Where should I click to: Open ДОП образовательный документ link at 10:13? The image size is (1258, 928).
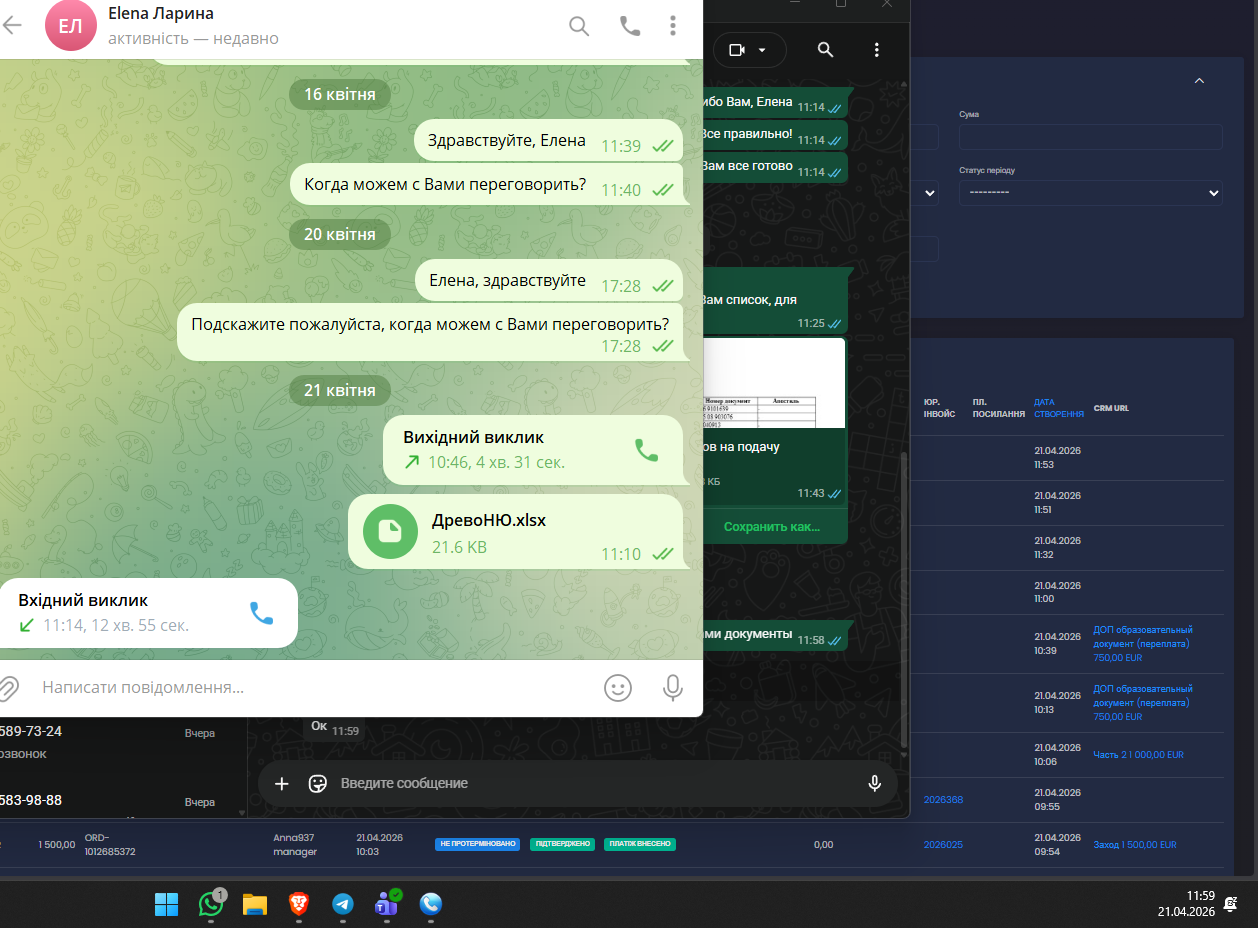pos(1142,703)
